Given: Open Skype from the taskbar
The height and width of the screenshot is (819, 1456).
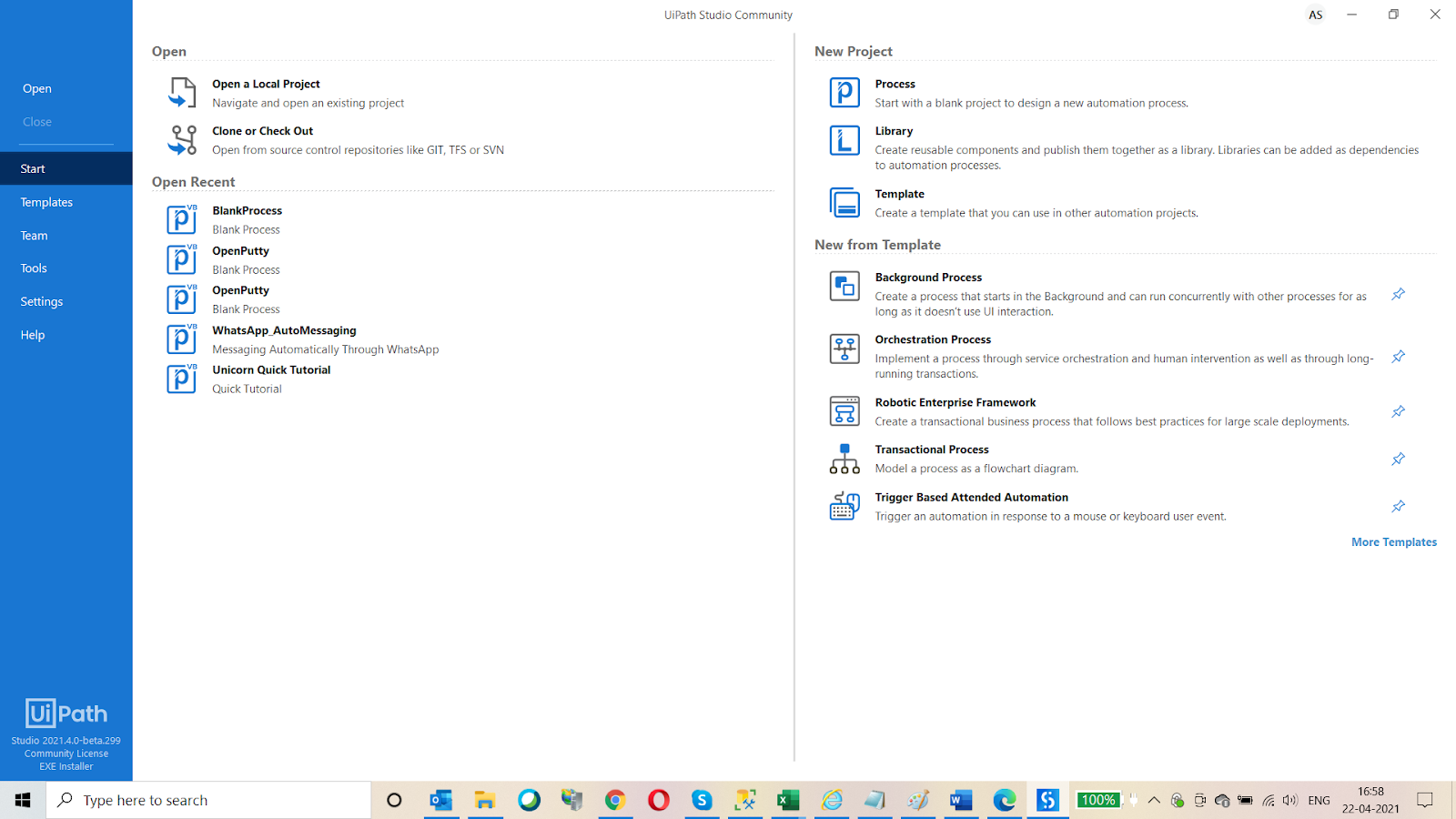Looking at the screenshot, I should (702, 800).
